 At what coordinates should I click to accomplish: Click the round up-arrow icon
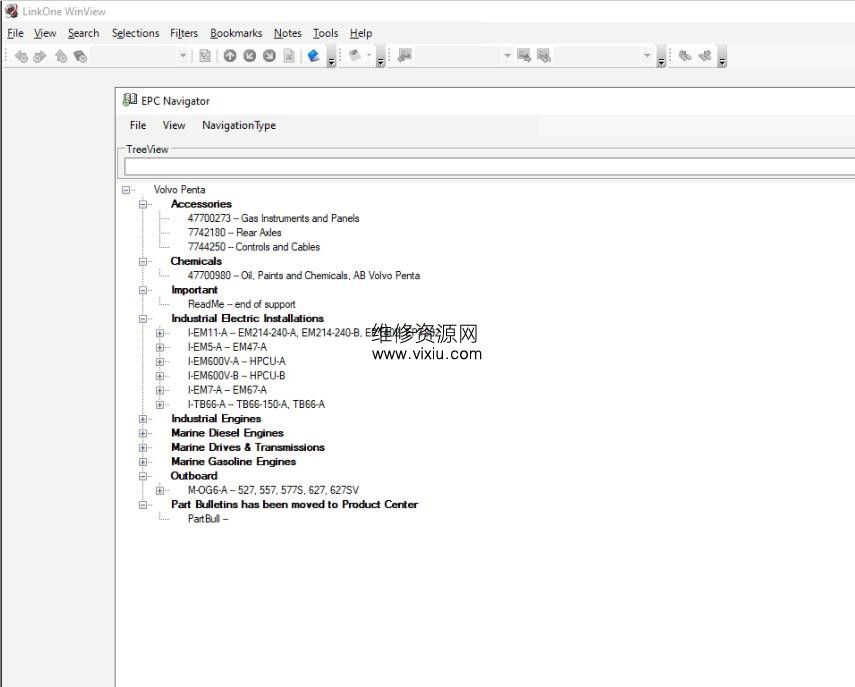pos(230,56)
